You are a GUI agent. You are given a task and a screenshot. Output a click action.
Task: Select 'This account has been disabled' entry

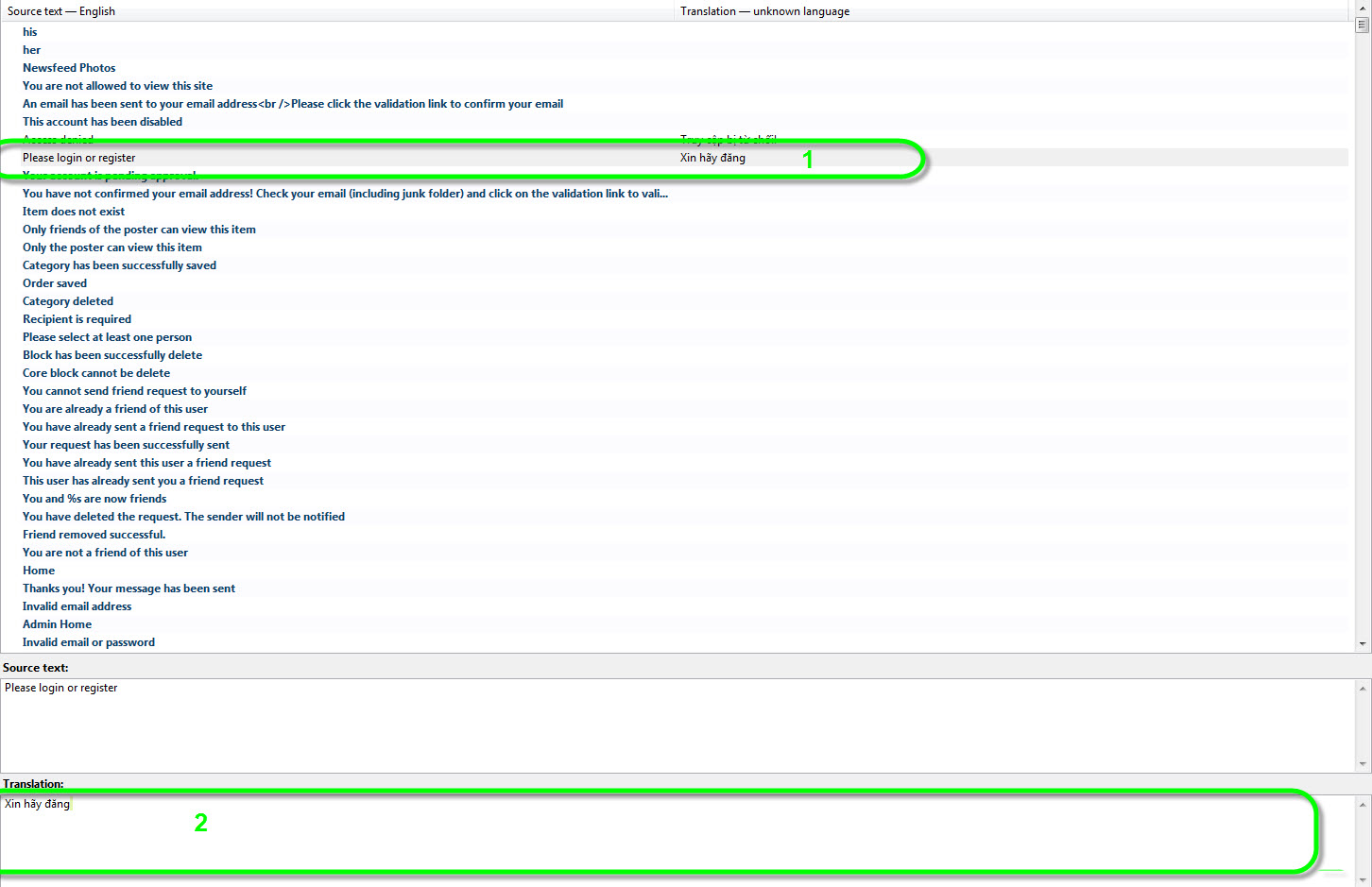click(x=102, y=122)
